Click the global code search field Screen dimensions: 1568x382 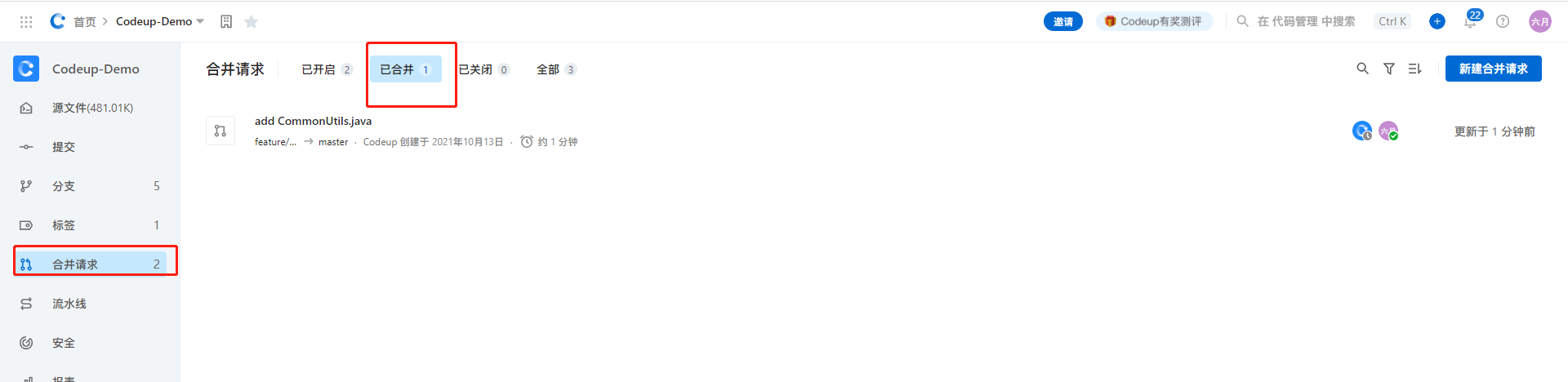[x=1306, y=21]
